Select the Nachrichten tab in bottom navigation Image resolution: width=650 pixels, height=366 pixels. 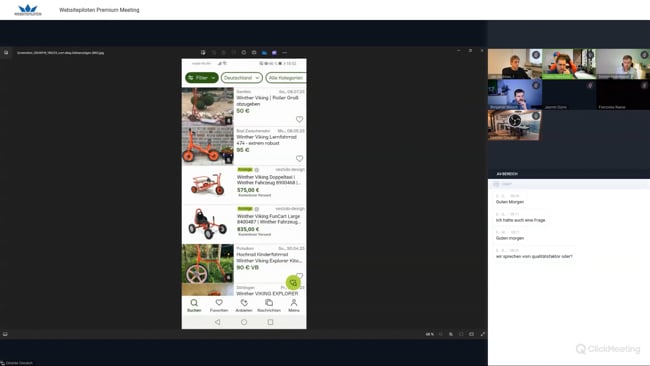point(269,305)
